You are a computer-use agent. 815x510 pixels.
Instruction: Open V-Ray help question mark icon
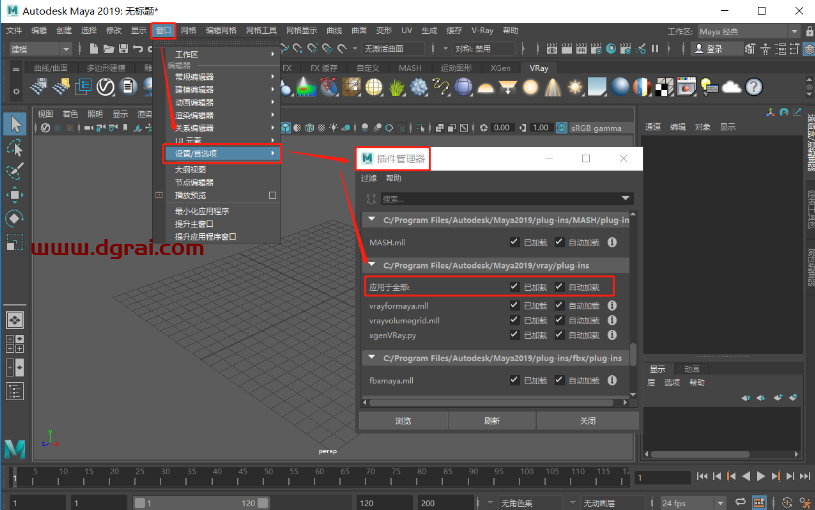tap(754, 87)
